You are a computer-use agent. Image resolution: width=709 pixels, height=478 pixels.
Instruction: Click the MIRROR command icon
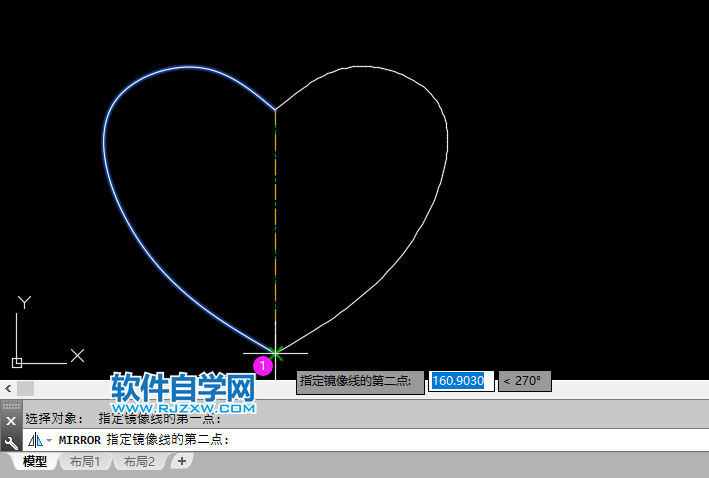click(x=35, y=440)
